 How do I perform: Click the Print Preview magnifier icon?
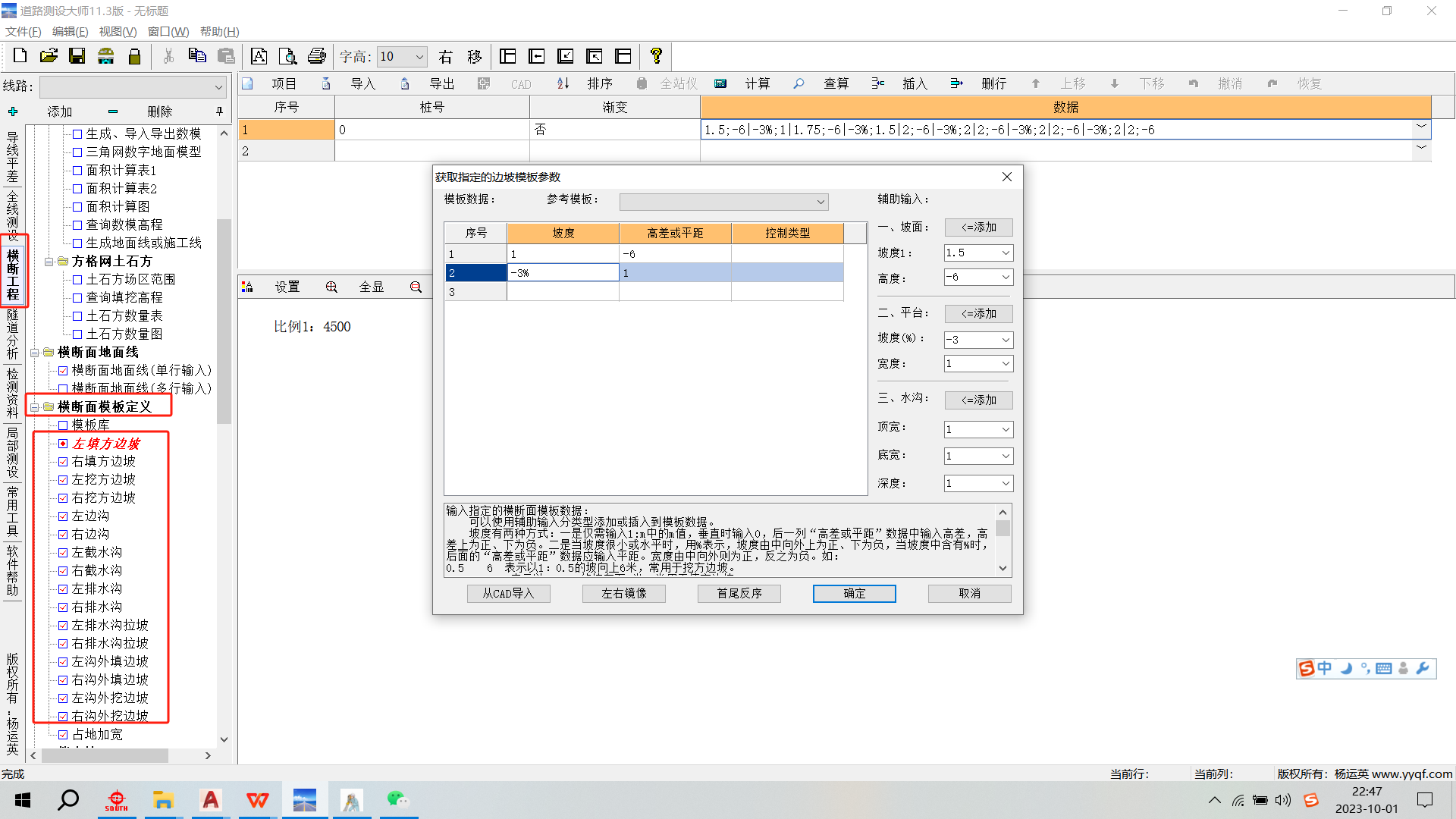point(287,56)
